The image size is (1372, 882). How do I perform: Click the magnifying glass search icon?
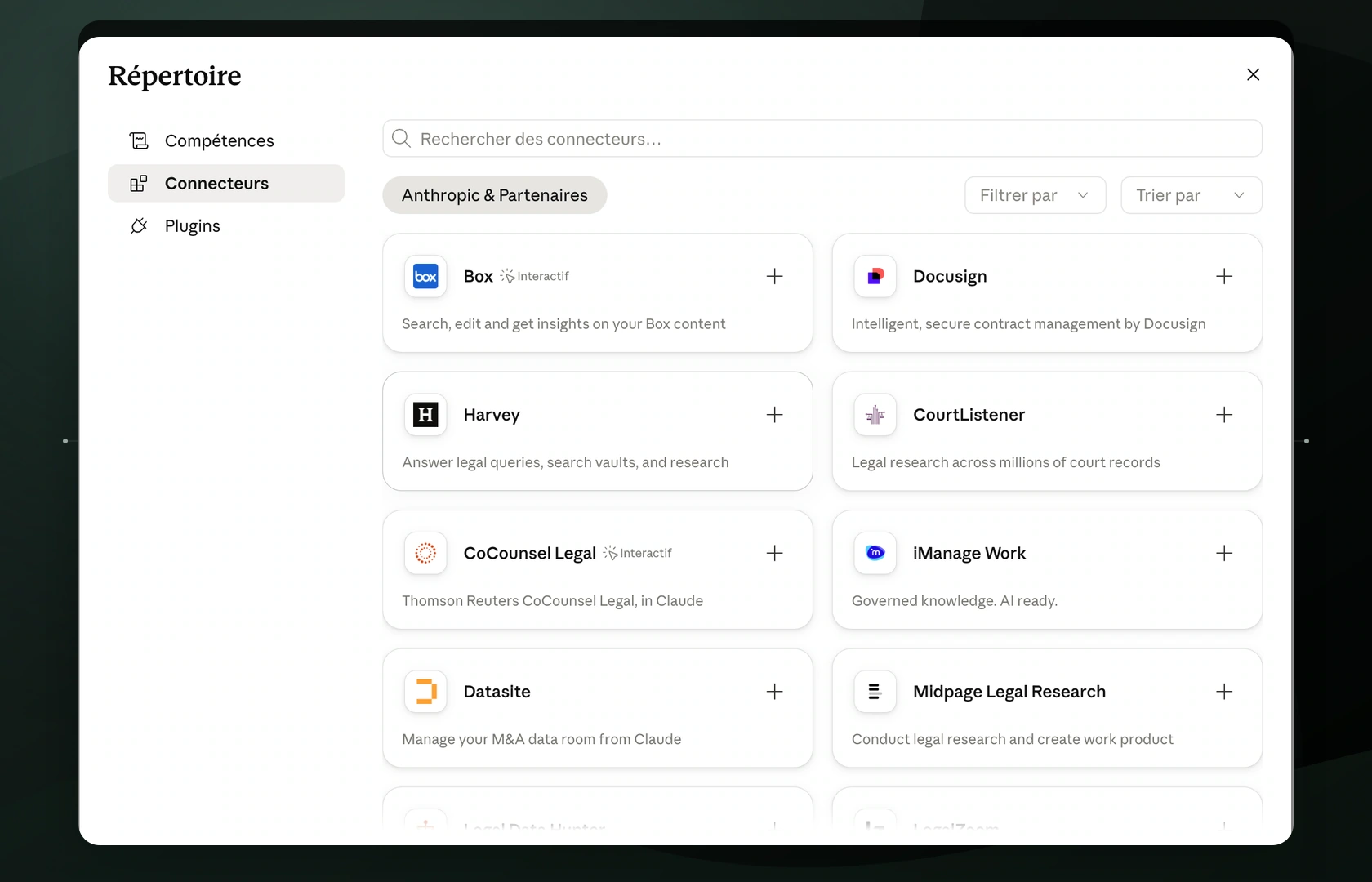[401, 139]
